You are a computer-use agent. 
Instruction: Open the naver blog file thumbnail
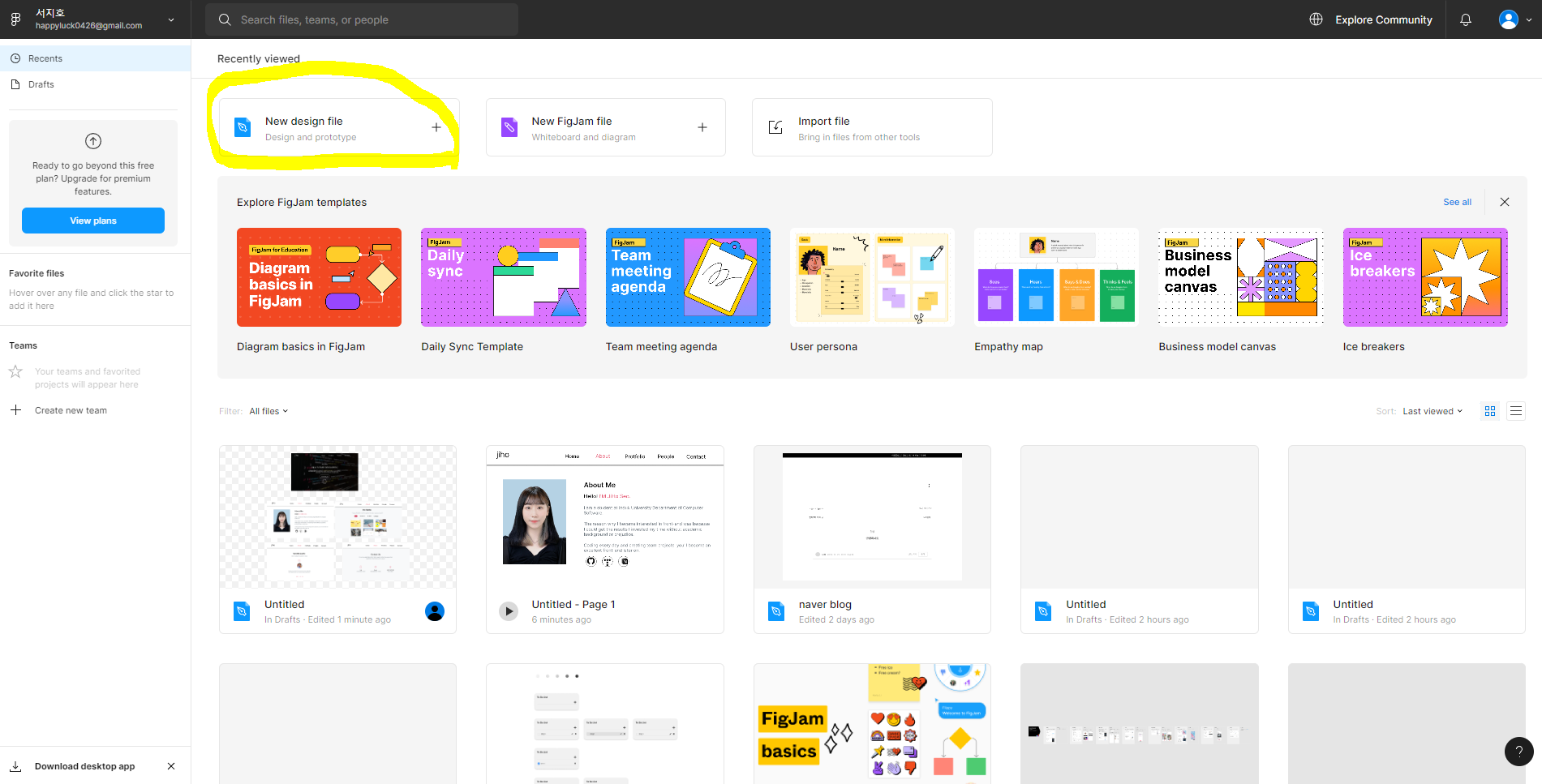click(872, 517)
